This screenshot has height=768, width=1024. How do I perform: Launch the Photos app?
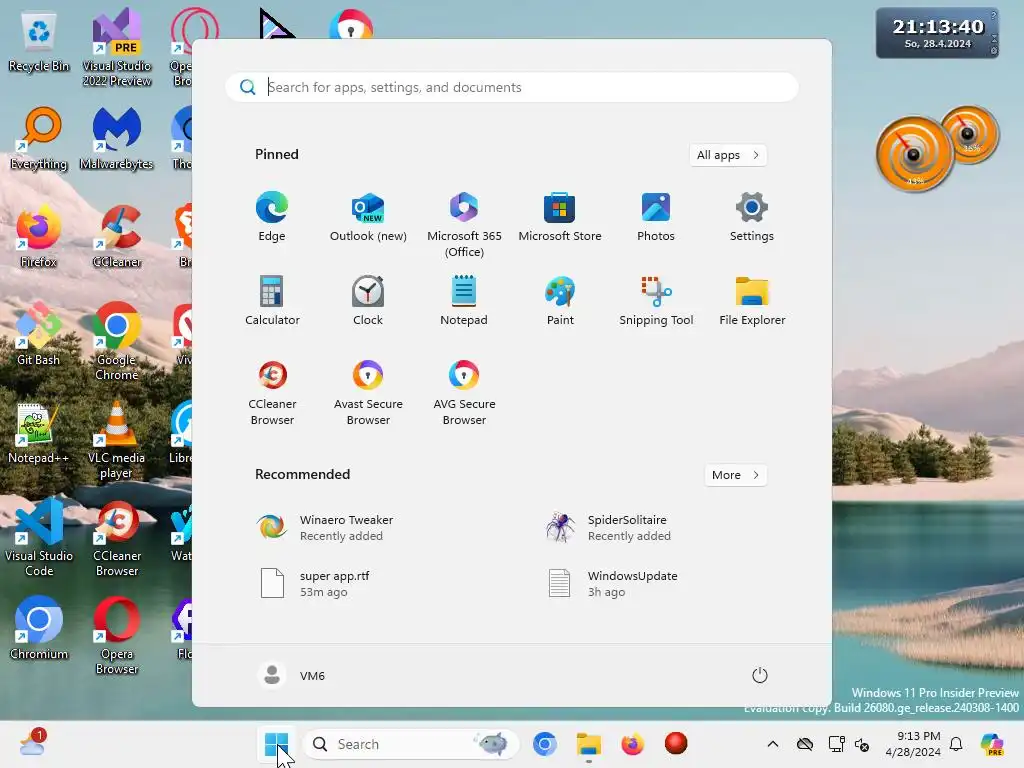coord(656,217)
